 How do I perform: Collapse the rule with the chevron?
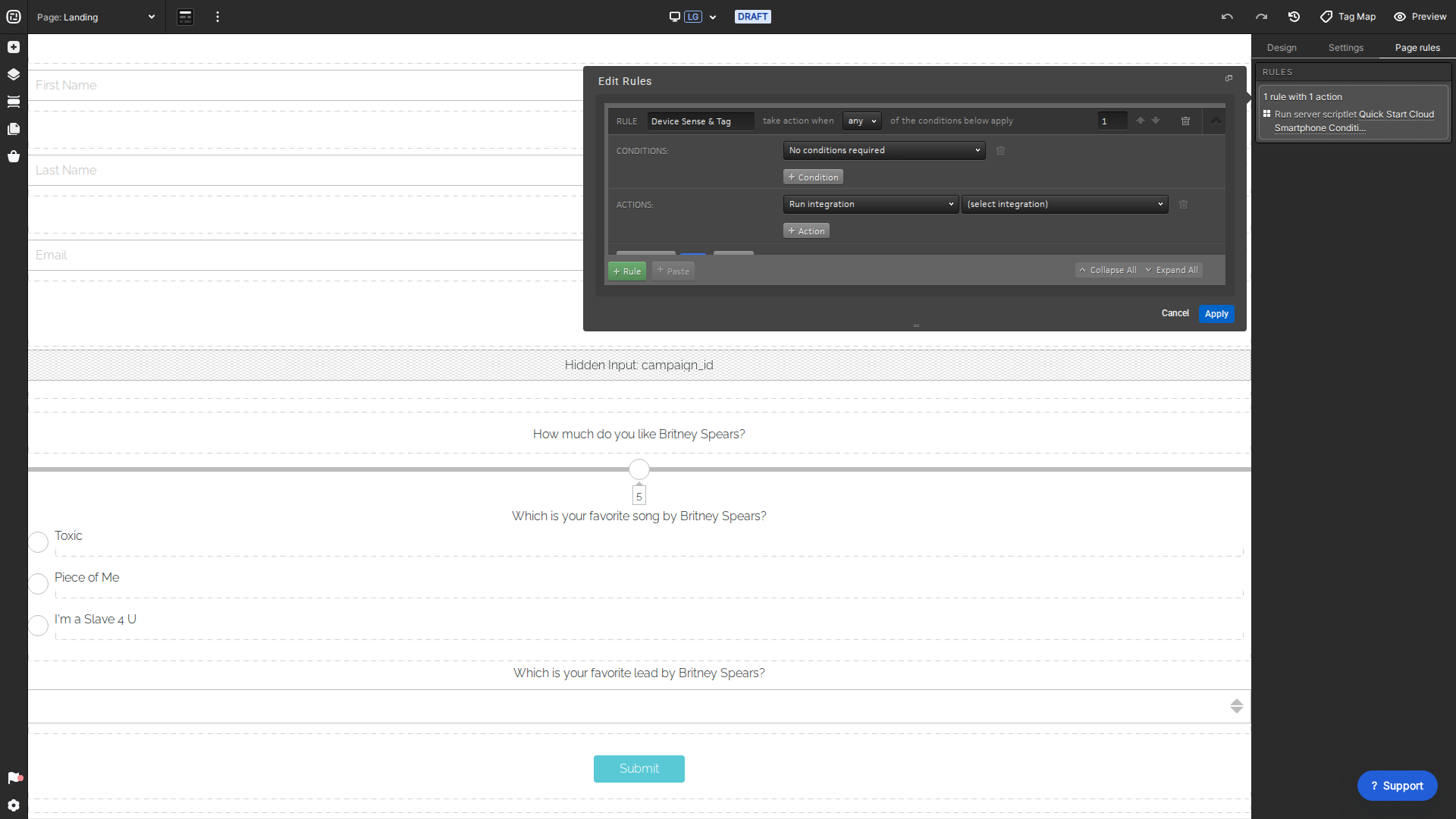pyautogui.click(x=1216, y=121)
